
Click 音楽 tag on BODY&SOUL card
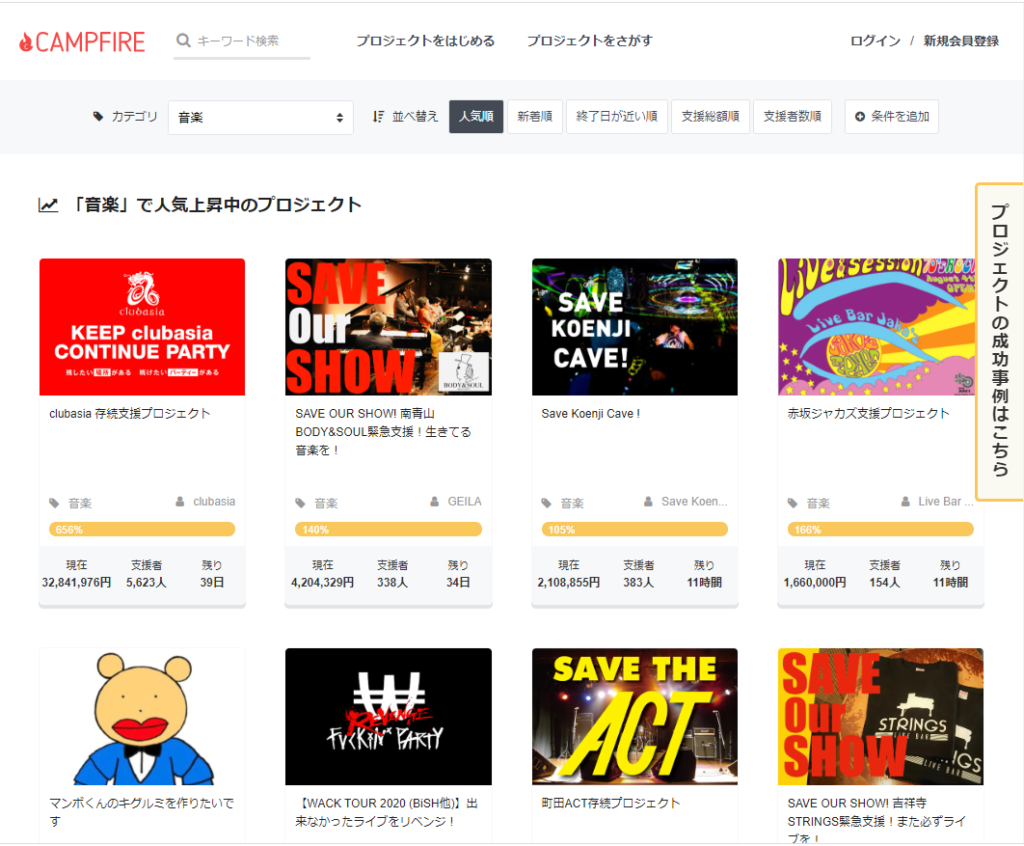pyautogui.click(x=326, y=503)
